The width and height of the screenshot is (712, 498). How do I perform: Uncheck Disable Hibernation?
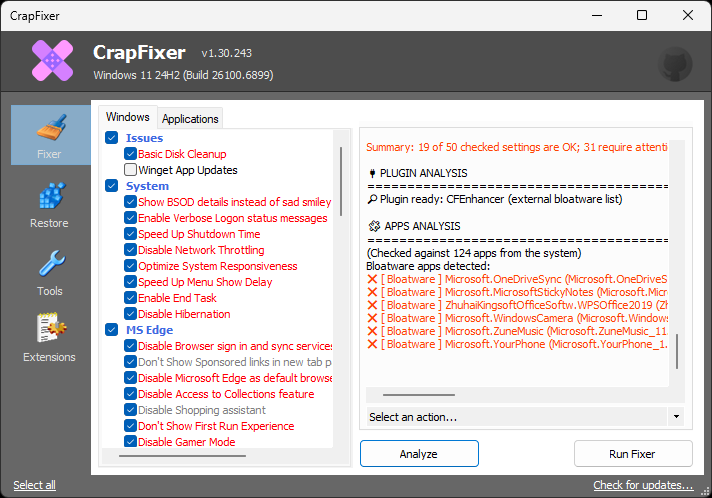pos(130,314)
